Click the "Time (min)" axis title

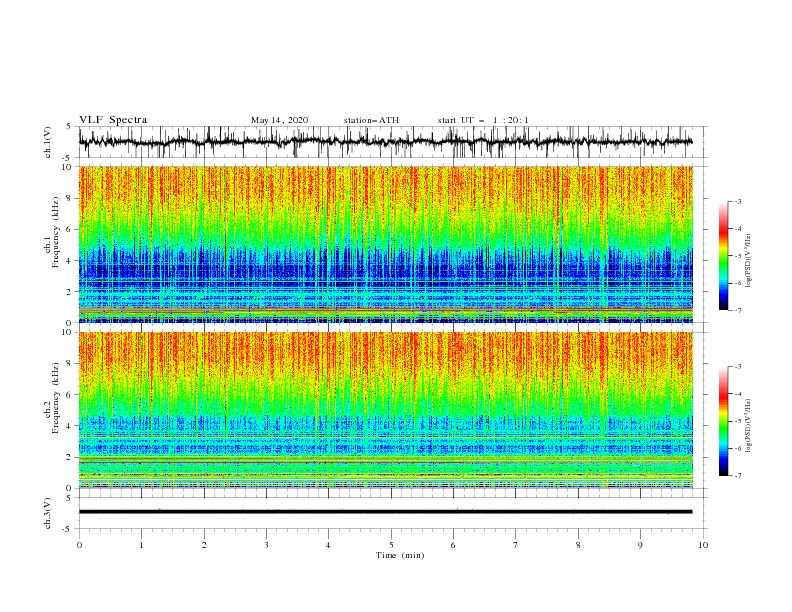tap(400, 555)
